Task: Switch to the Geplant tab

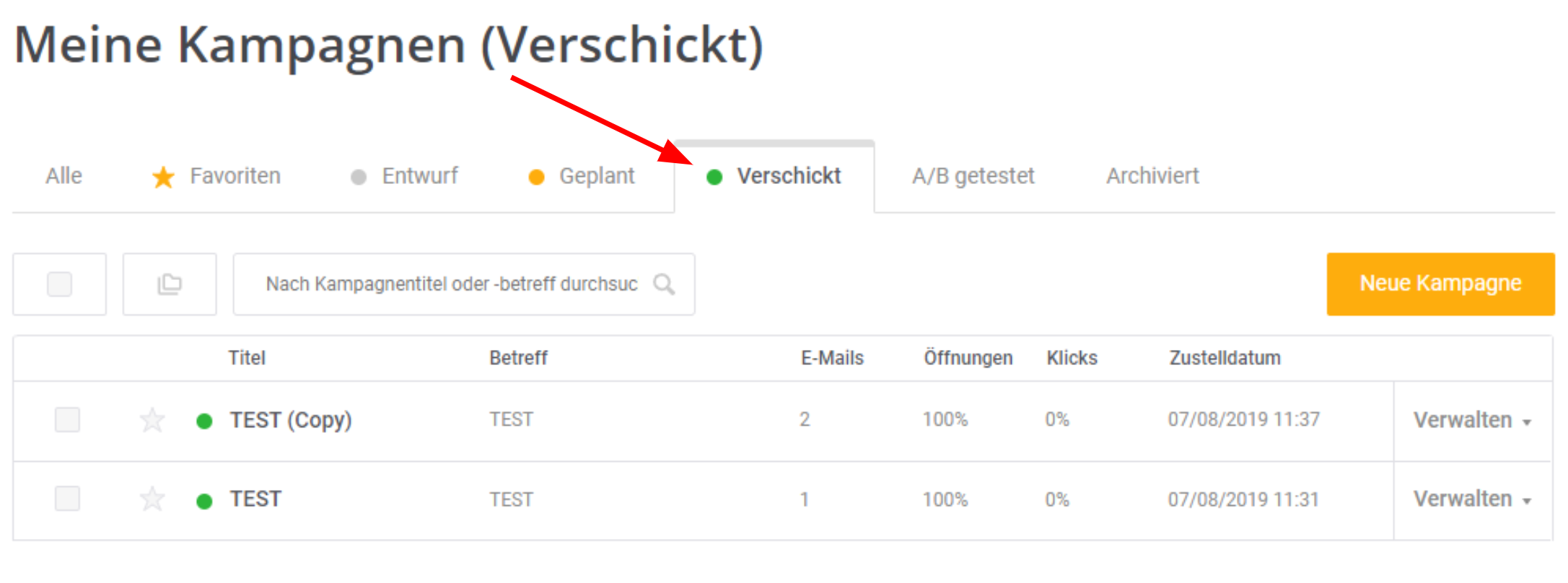Action: 582,176
